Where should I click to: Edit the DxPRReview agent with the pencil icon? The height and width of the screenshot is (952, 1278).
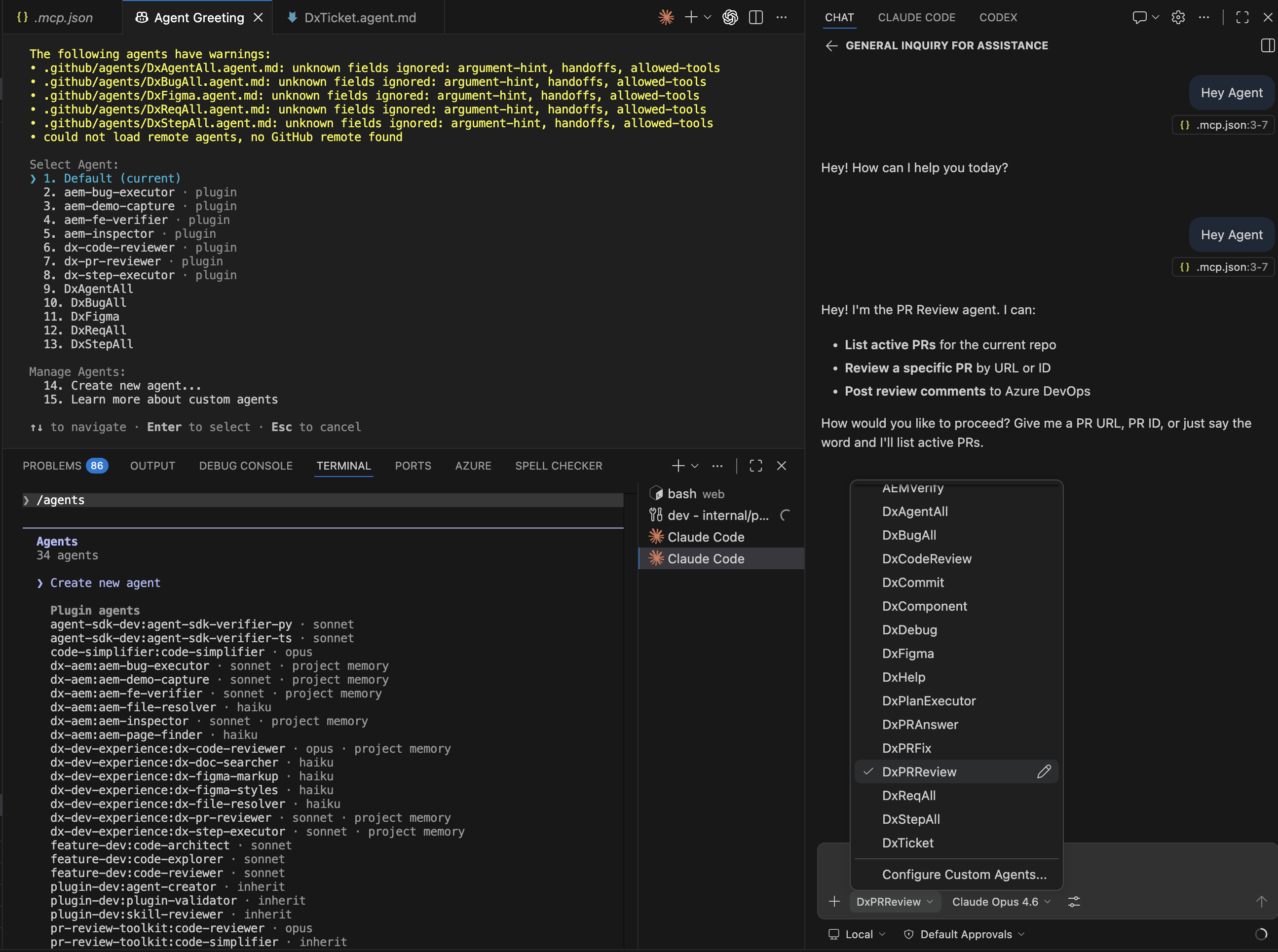point(1044,771)
